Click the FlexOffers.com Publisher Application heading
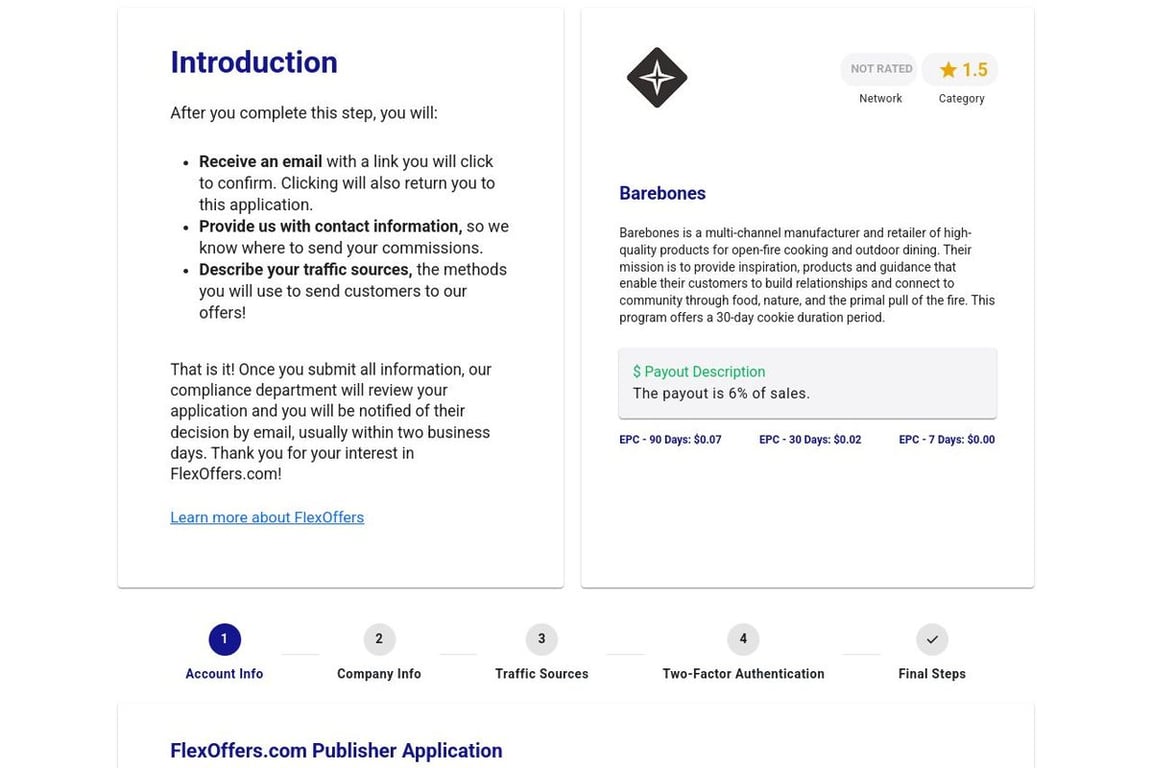1152x768 pixels. tap(336, 750)
